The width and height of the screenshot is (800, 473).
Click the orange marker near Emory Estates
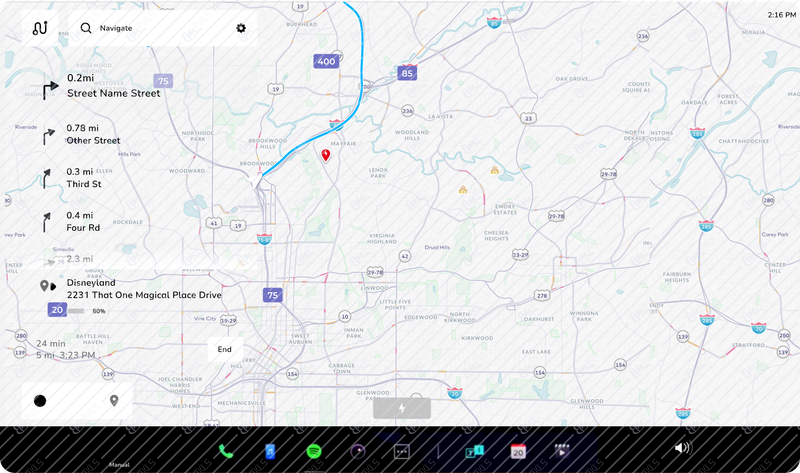tap(494, 170)
